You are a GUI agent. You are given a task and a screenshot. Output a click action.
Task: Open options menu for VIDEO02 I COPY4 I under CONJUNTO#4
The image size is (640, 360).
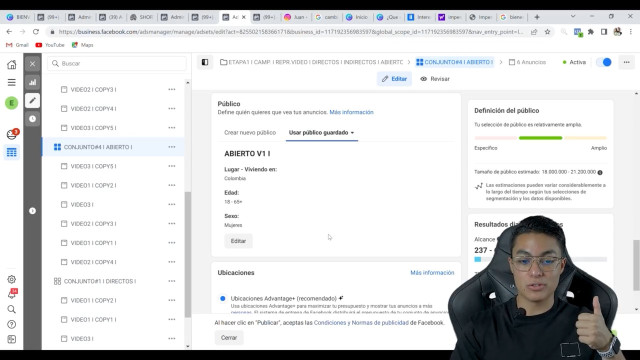[172, 262]
